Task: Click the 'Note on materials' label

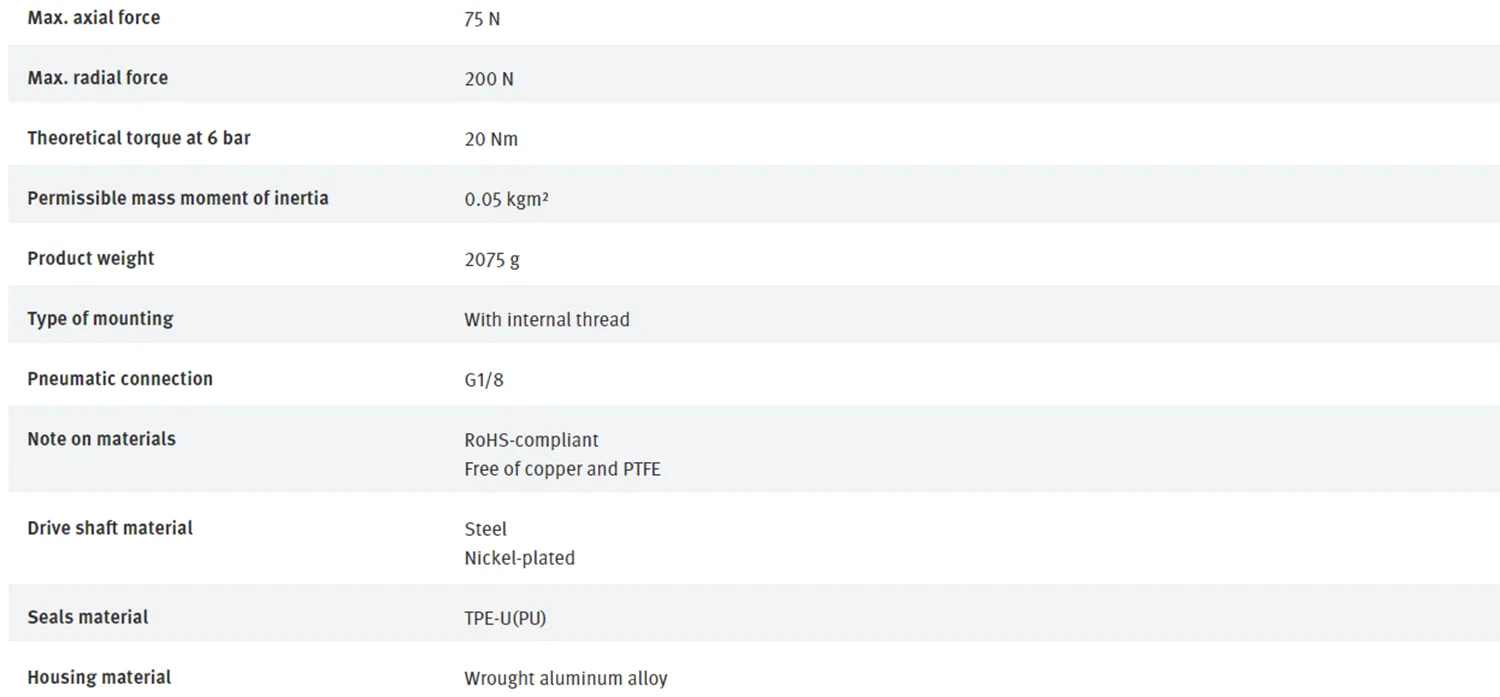Action: [101, 438]
